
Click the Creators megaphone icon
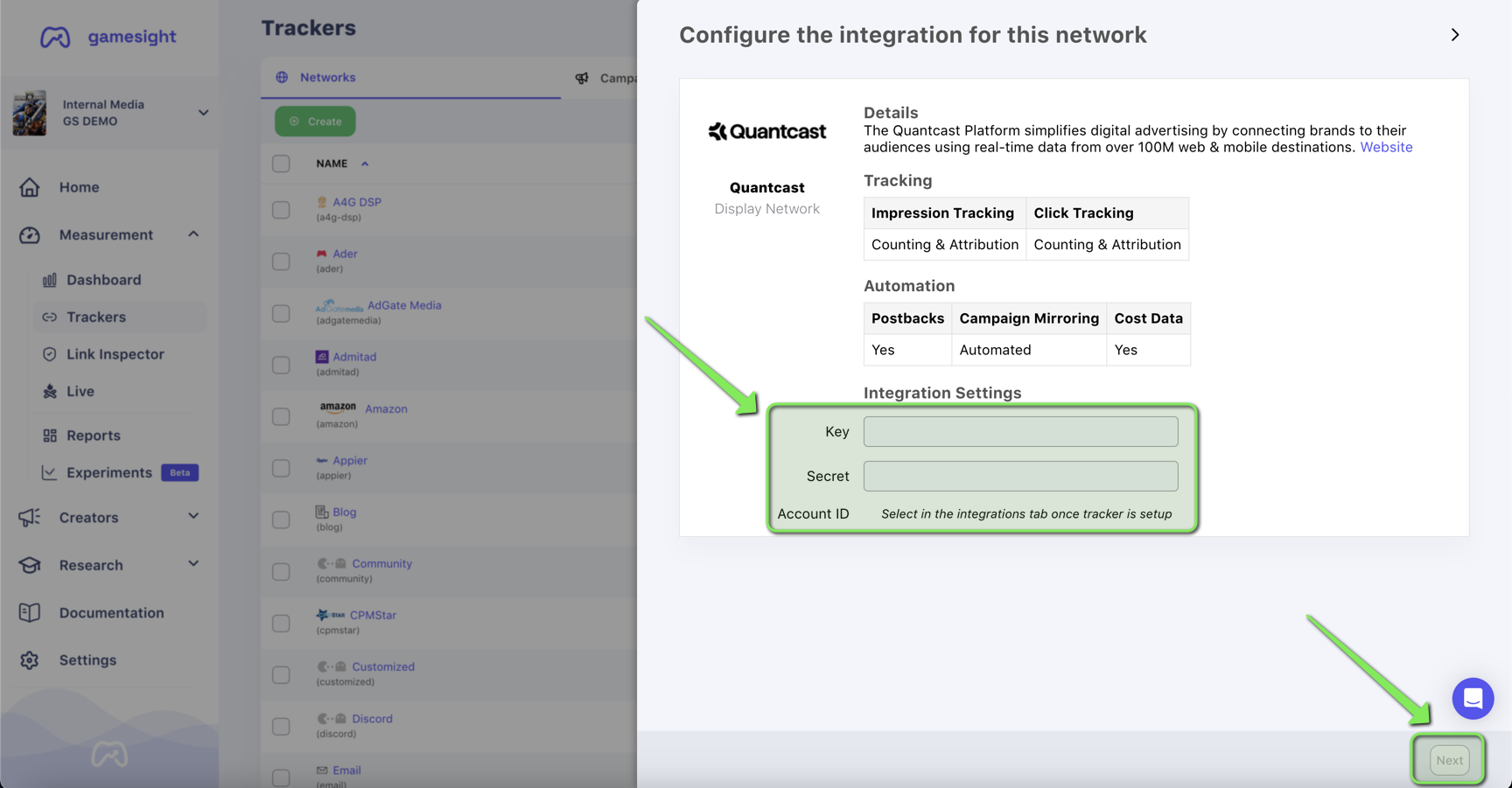point(30,518)
